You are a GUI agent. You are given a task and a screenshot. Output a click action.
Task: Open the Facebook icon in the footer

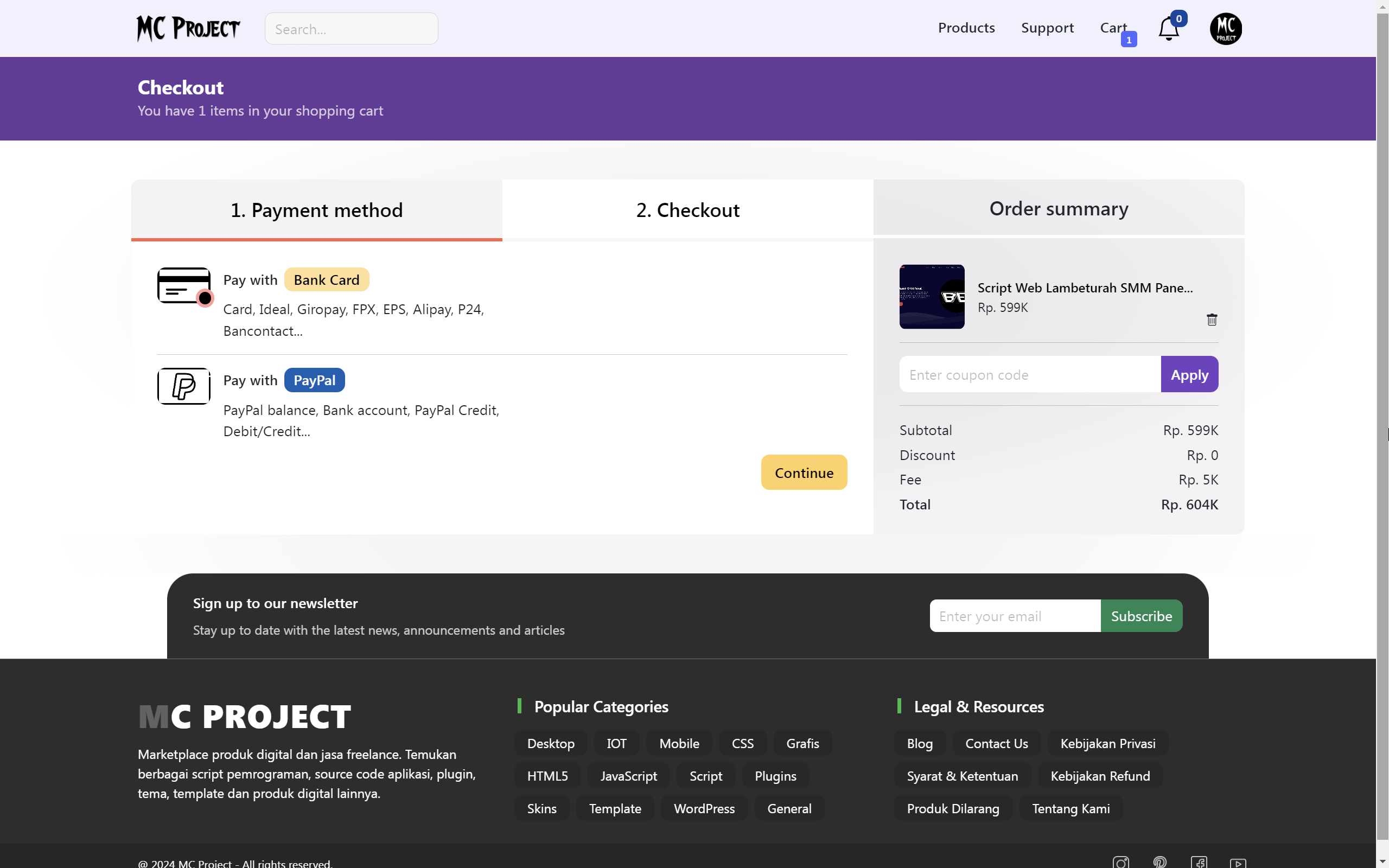tap(1200, 861)
